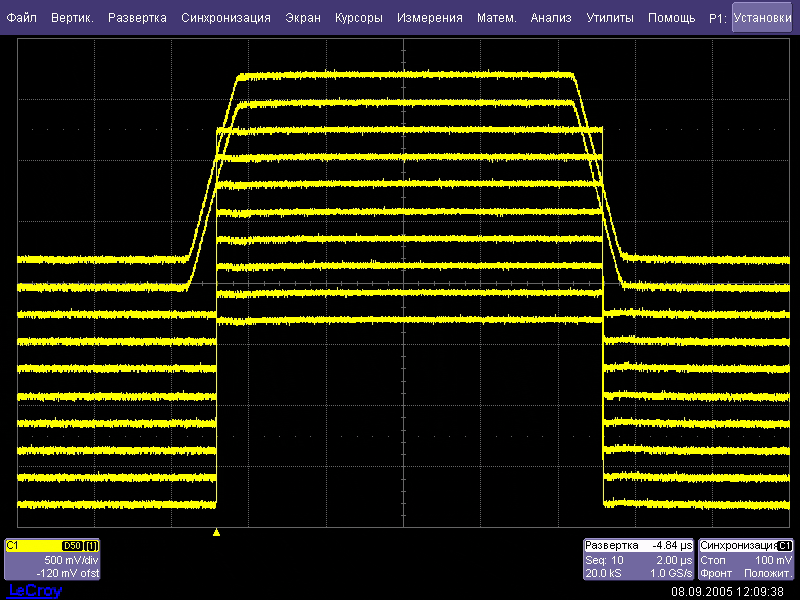
Task: Open the Вертик. menu
Action: pyautogui.click(x=72, y=18)
